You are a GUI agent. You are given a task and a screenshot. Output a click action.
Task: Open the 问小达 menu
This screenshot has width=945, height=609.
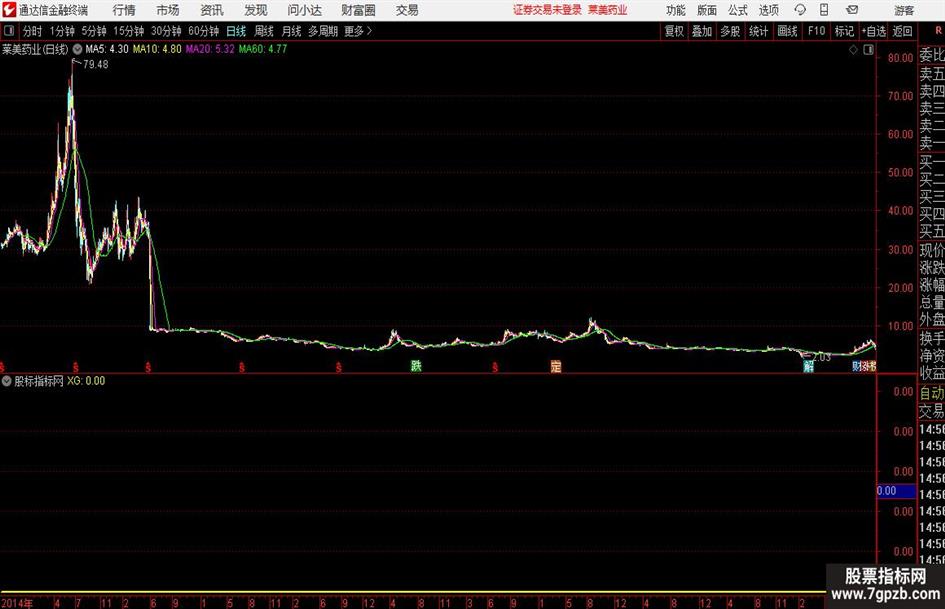tap(304, 10)
